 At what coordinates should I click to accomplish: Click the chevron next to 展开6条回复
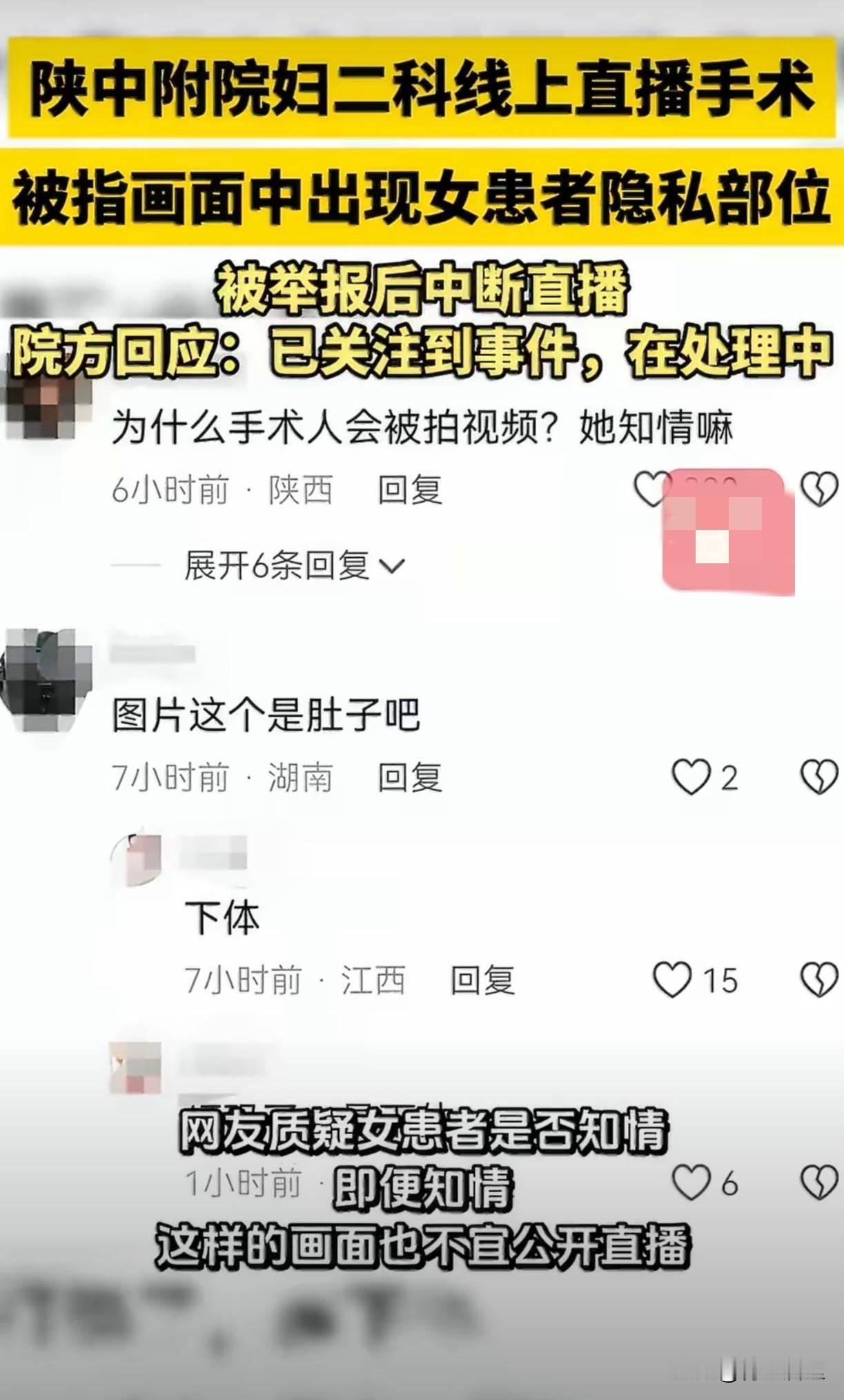(392, 567)
